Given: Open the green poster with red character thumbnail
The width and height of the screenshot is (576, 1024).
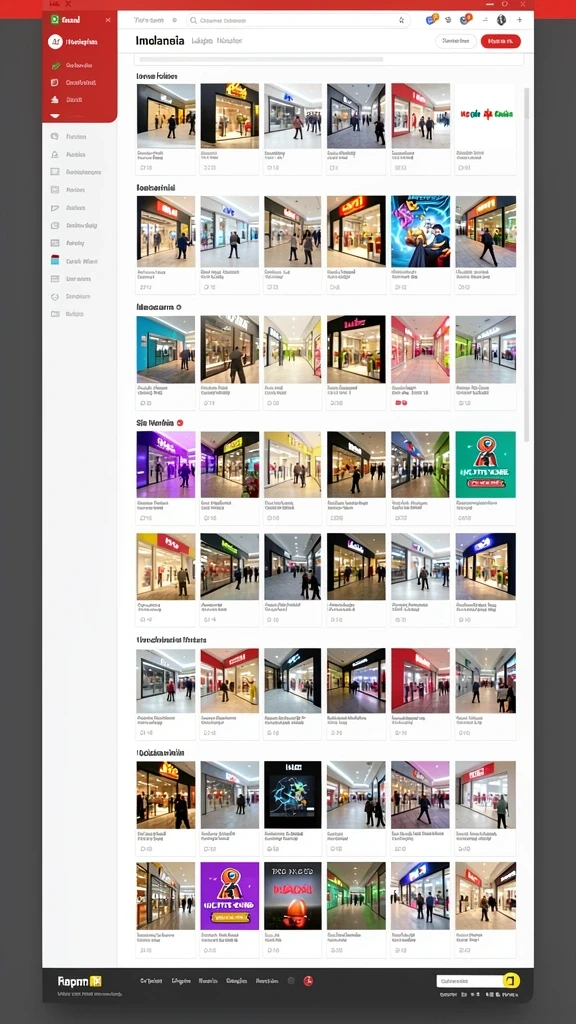Looking at the screenshot, I should (485, 464).
